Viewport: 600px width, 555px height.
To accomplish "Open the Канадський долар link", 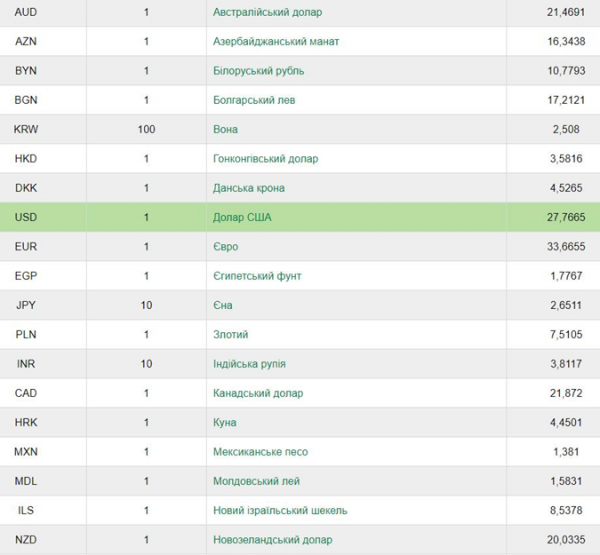I will click(x=258, y=393).
